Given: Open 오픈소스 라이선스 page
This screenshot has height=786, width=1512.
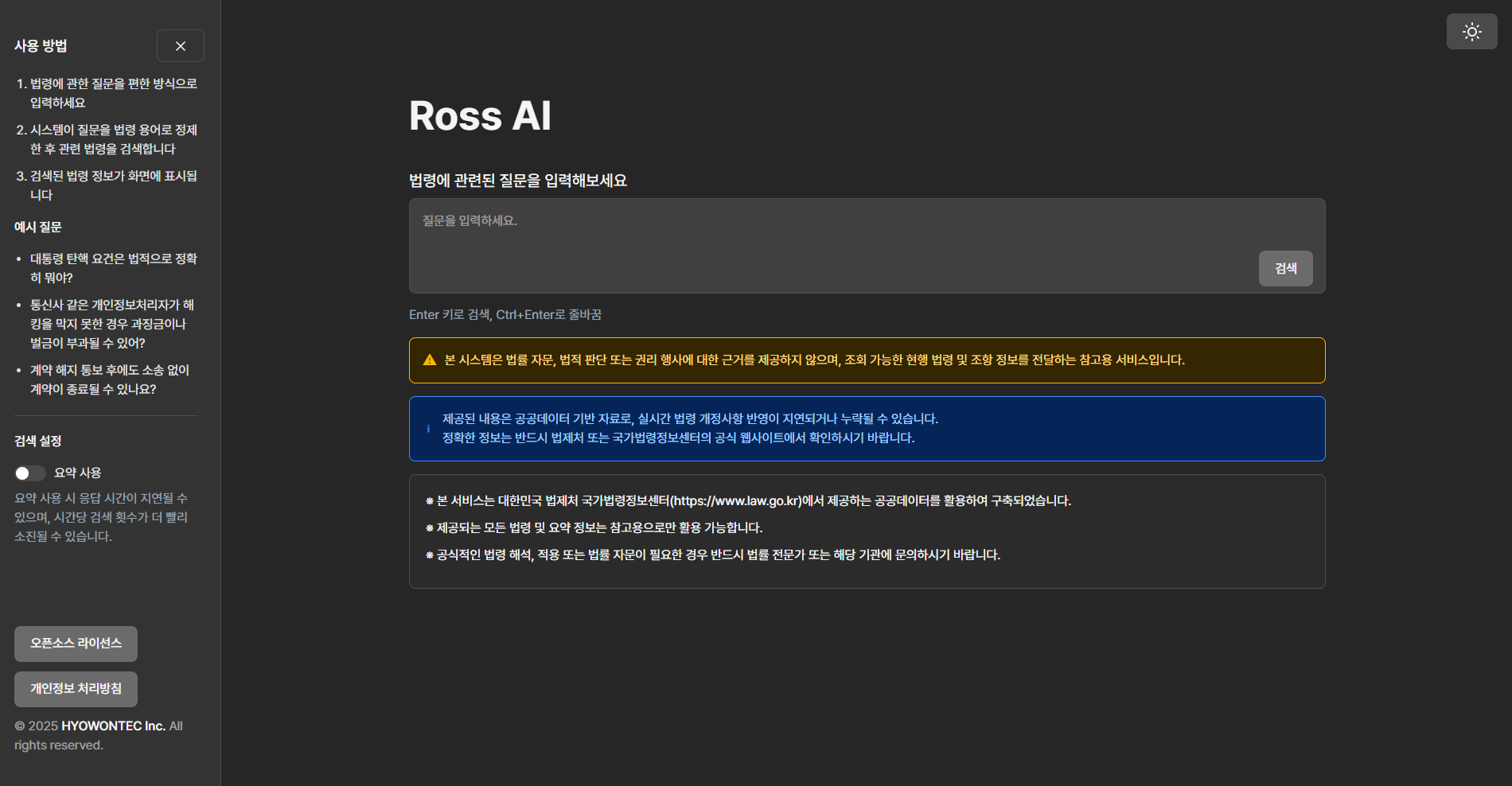Looking at the screenshot, I should [x=76, y=644].
